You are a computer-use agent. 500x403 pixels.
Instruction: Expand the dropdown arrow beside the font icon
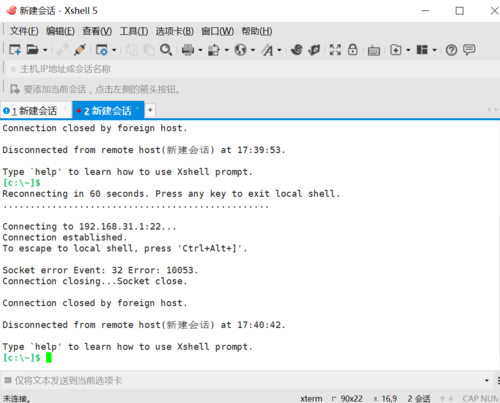tap(279, 50)
